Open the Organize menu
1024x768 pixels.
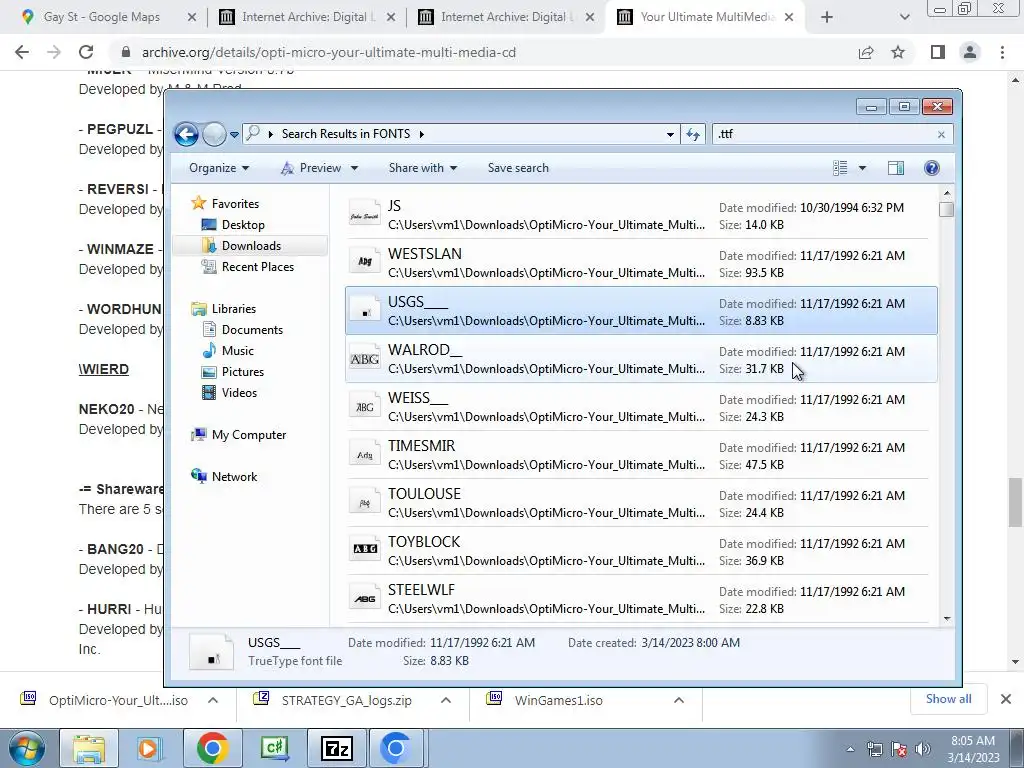[x=219, y=168]
